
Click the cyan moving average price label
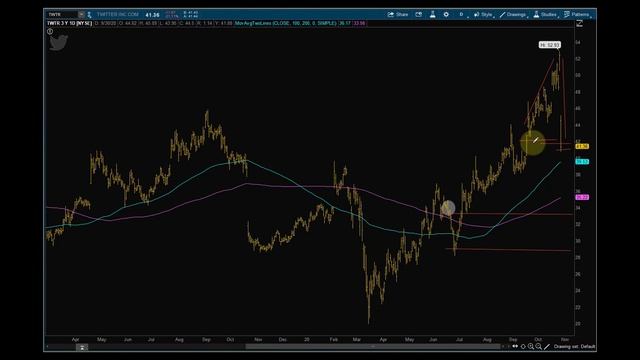pos(582,162)
